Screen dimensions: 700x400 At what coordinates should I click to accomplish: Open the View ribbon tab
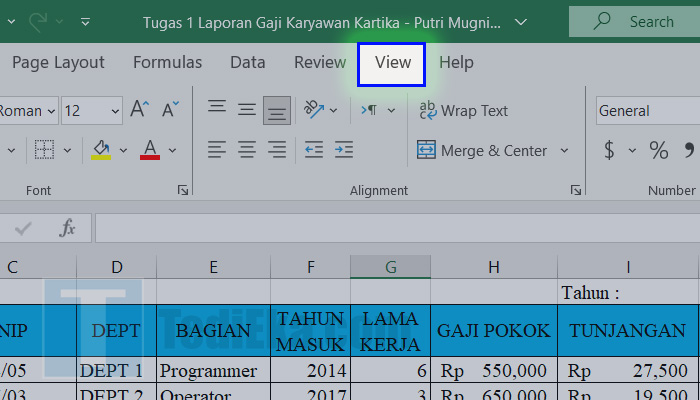pyautogui.click(x=392, y=64)
